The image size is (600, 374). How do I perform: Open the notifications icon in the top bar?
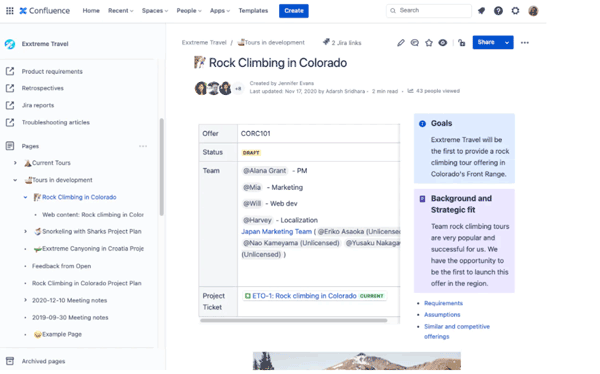pyautogui.click(x=481, y=11)
